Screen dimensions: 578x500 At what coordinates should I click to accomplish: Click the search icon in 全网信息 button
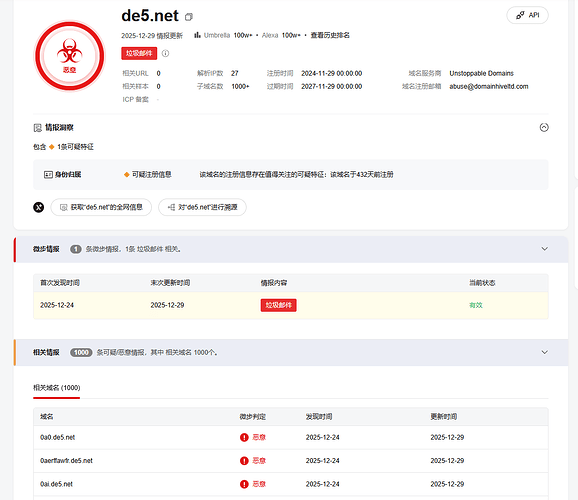pos(63,207)
